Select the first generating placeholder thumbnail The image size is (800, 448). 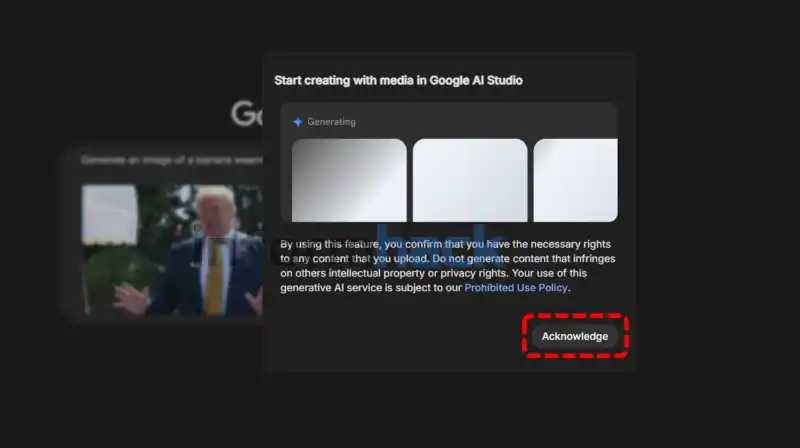[x=349, y=180]
